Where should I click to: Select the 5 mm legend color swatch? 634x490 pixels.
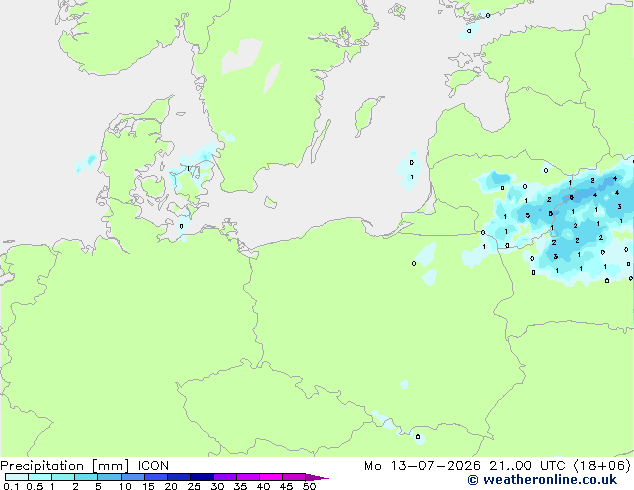coord(109,477)
